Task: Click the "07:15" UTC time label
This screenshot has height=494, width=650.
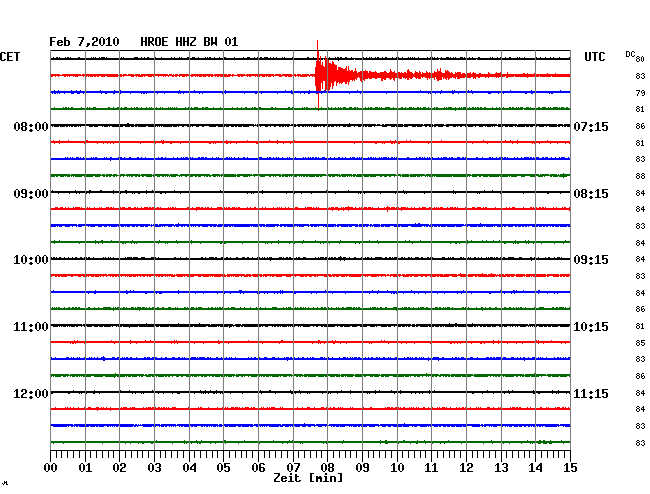Action: click(591, 126)
